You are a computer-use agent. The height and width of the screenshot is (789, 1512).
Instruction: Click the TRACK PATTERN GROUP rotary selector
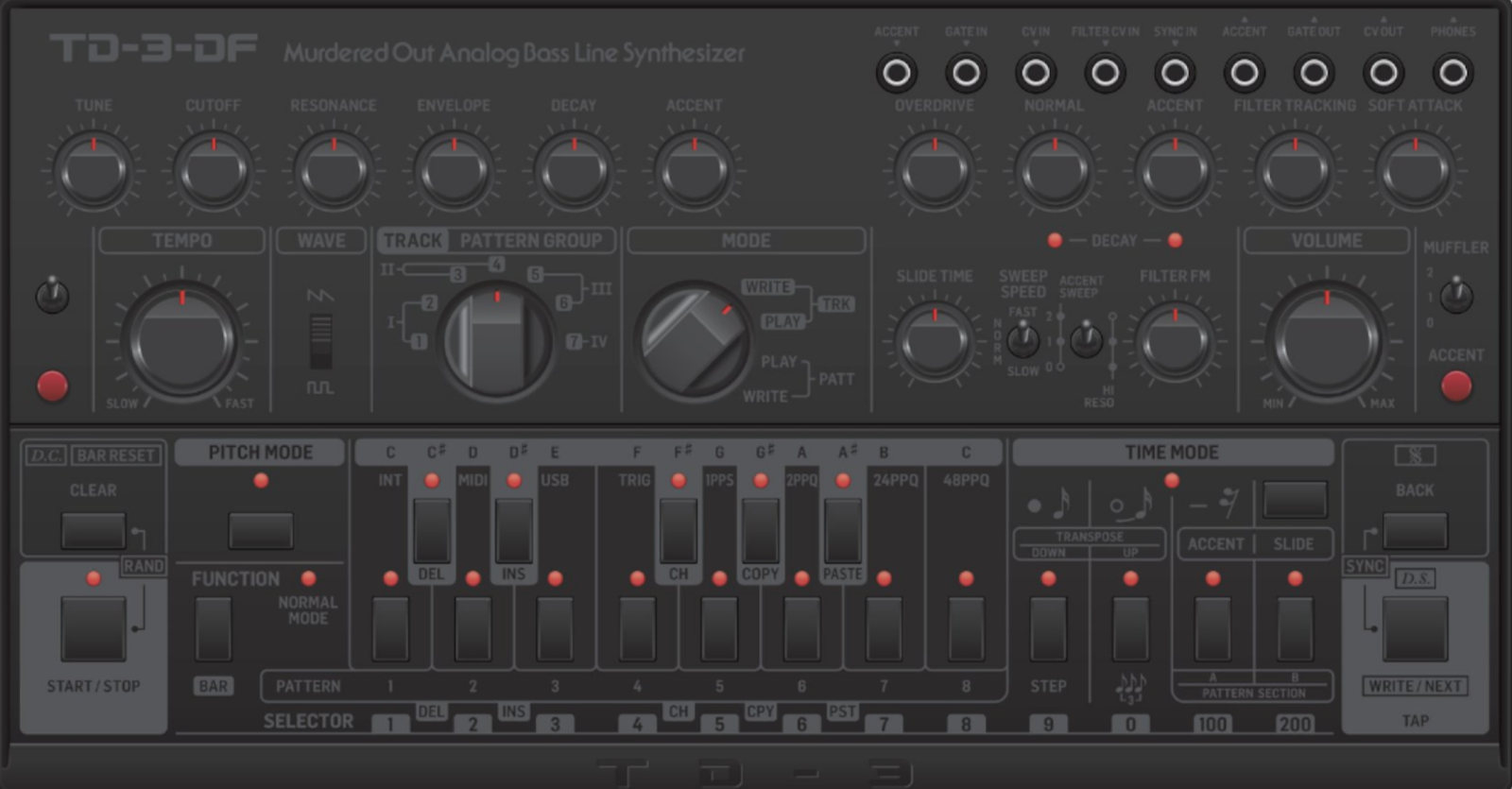[497, 341]
